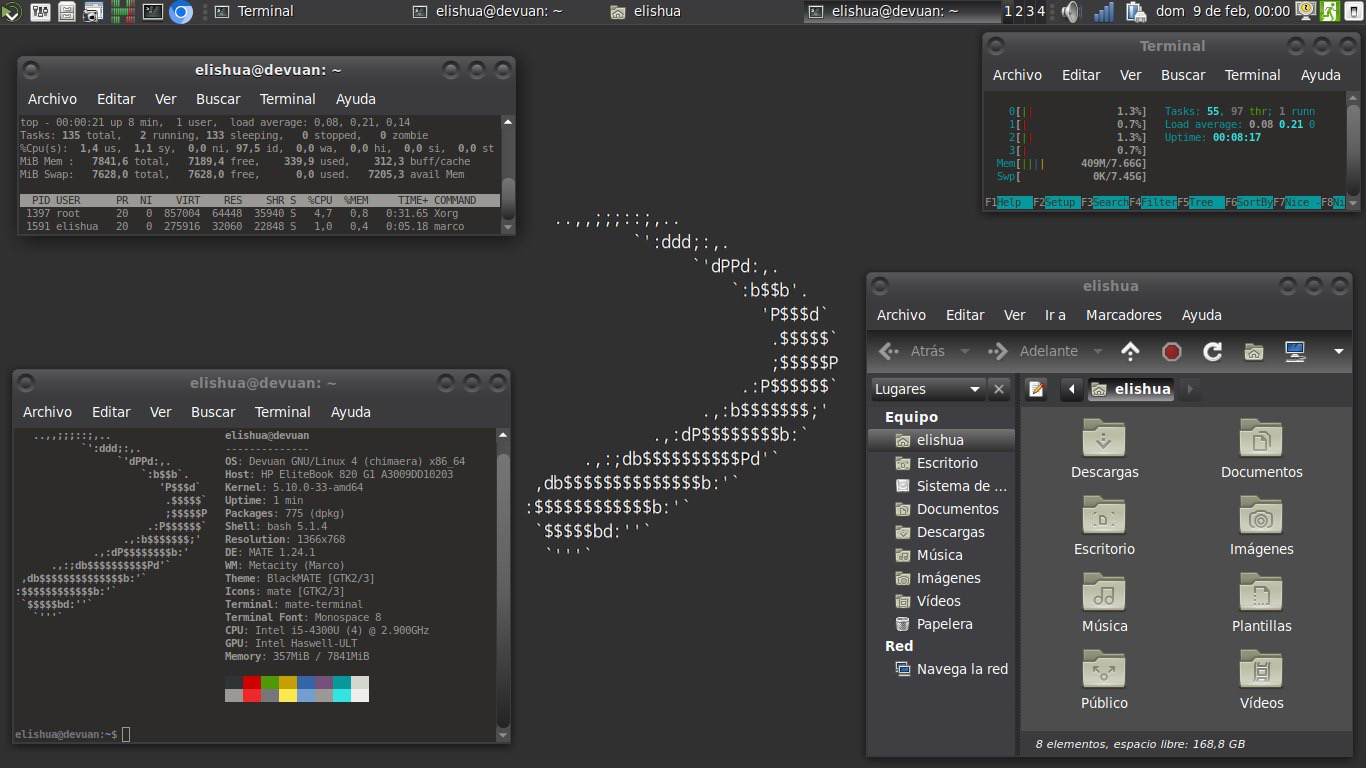Click the path bar left scroll arrow
This screenshot has height=768, width=1366.
[x=1072, y=389]
